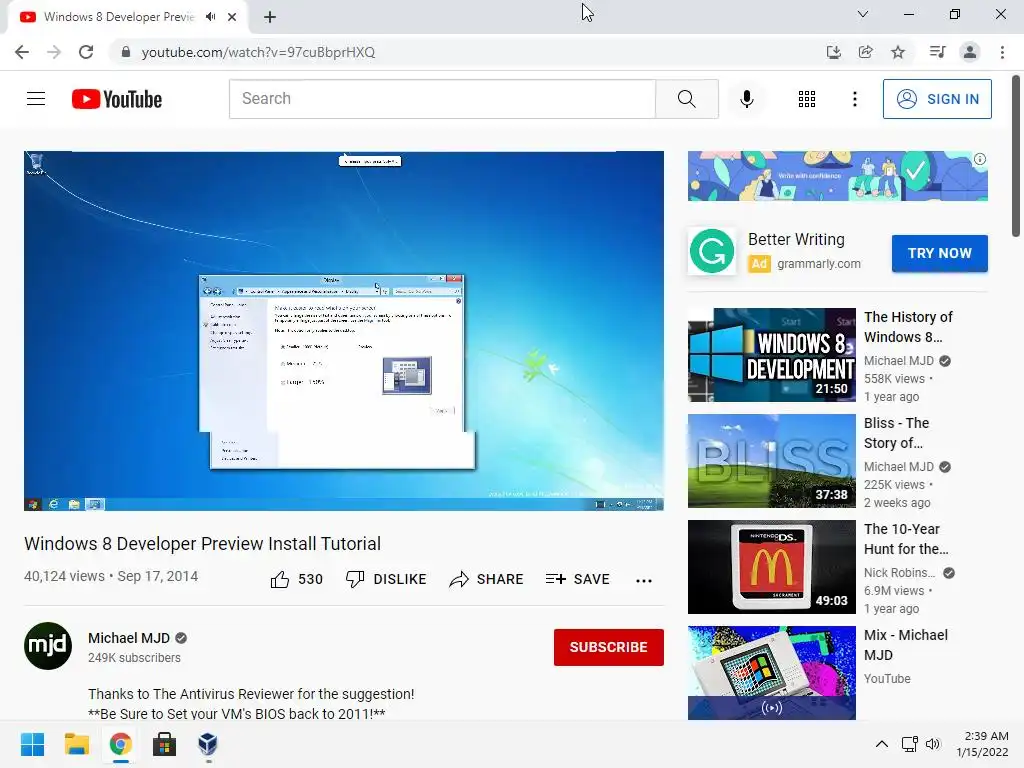Open SHARE options for the video
Image resolution: width=1024 pixels, height=768 pixels.
coord(487,579)
